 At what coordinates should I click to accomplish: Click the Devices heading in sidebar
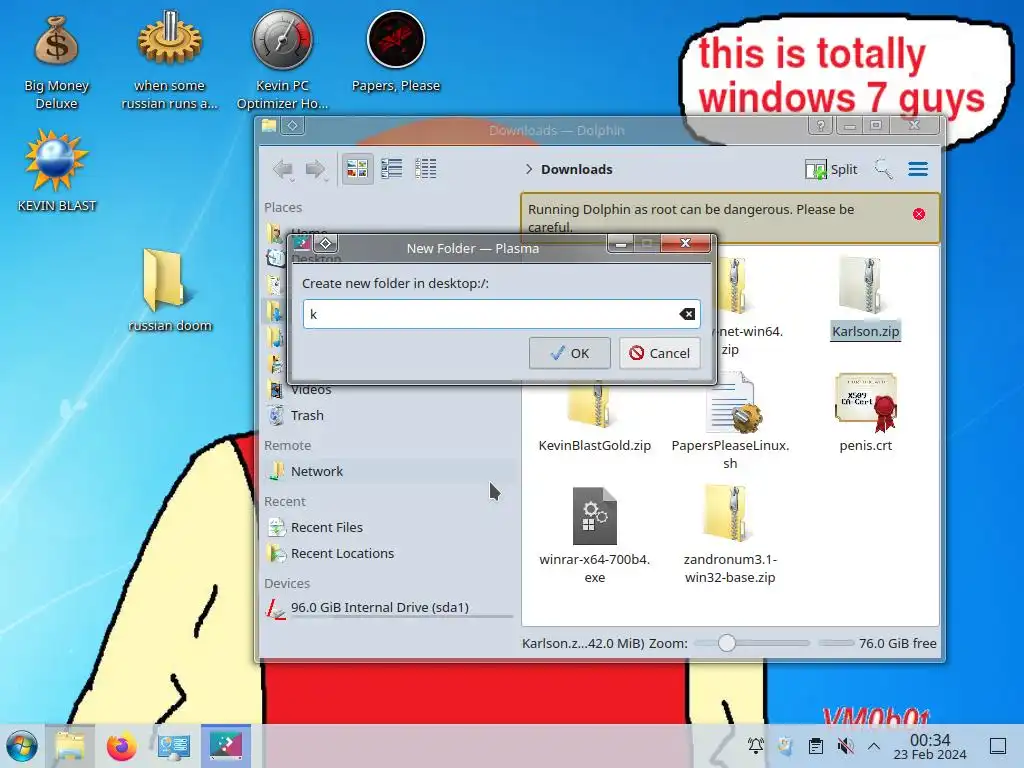[287, 583]
